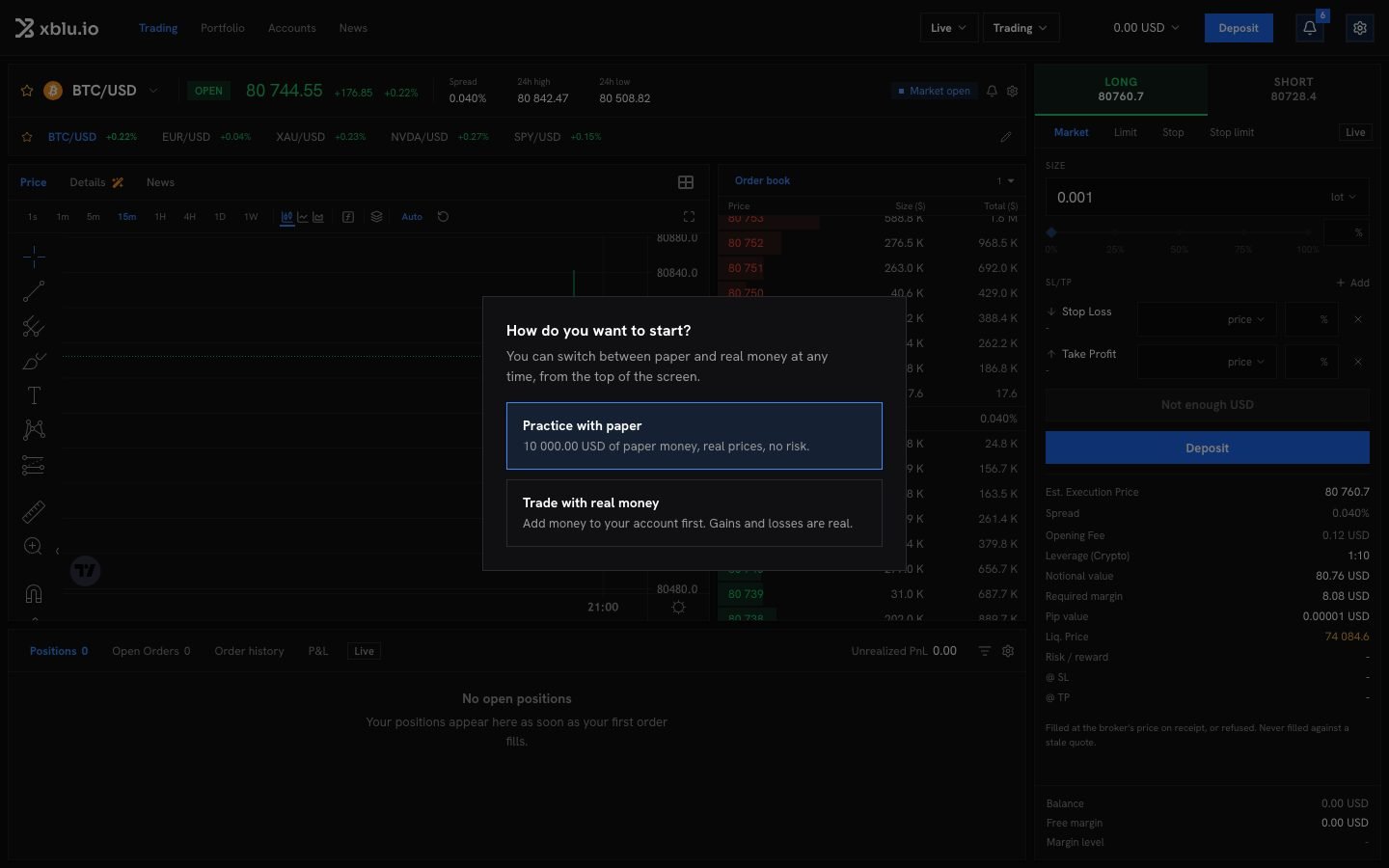Select the SHORT side tab
1389x868 pixels.
[x=1294, y=90]
